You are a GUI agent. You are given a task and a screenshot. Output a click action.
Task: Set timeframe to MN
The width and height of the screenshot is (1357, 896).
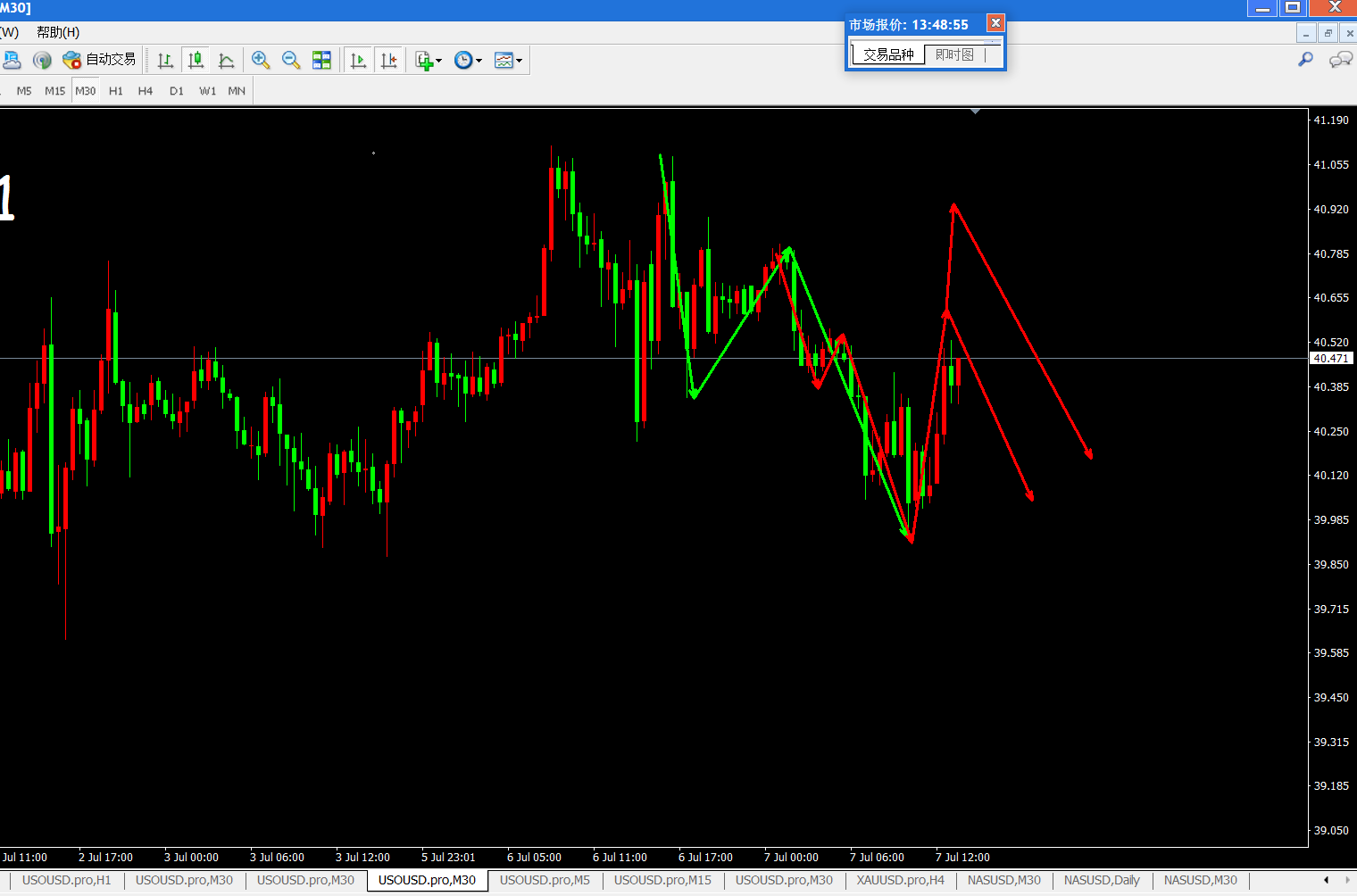237,91
